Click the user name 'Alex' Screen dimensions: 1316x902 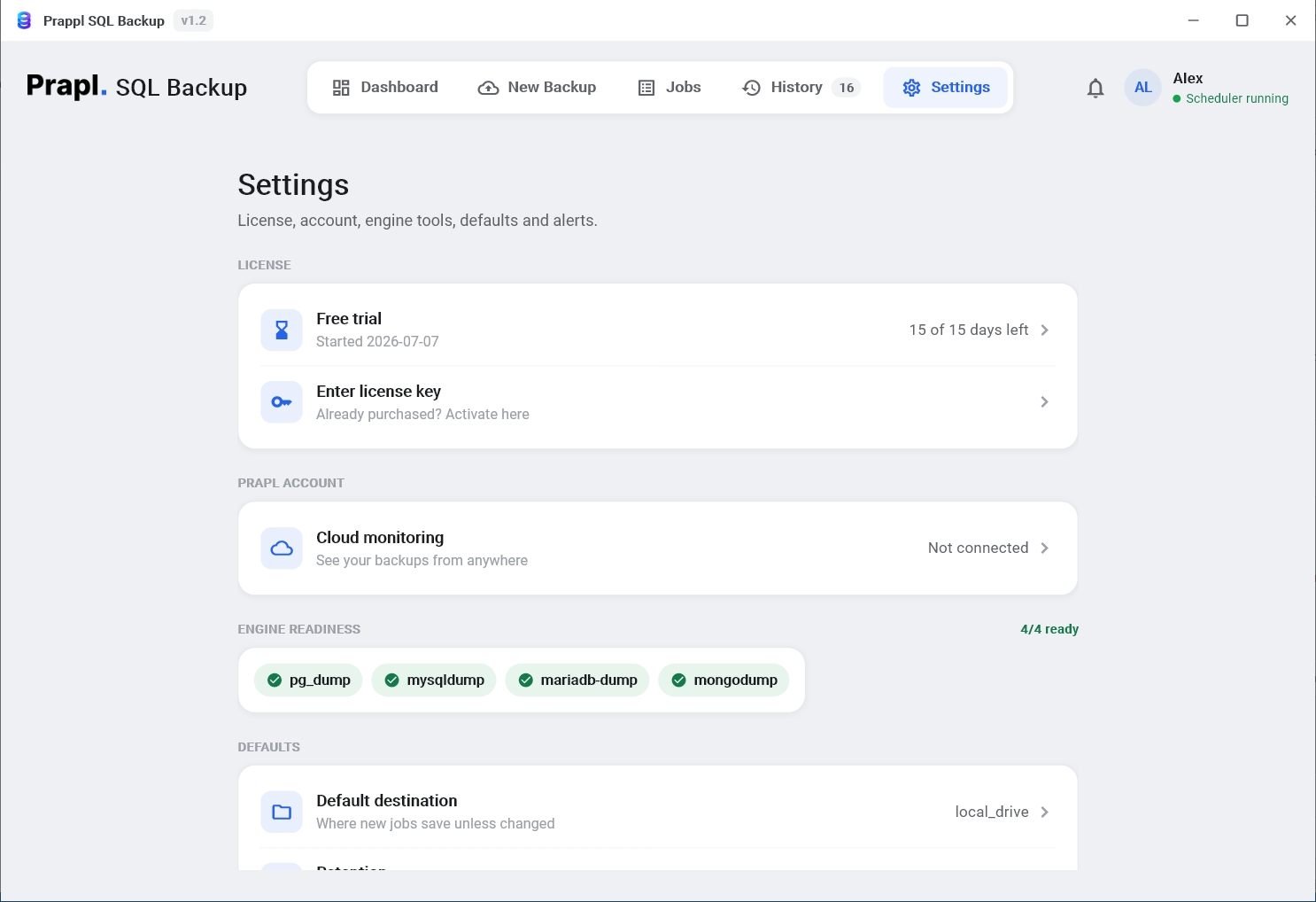(1188, 78)
